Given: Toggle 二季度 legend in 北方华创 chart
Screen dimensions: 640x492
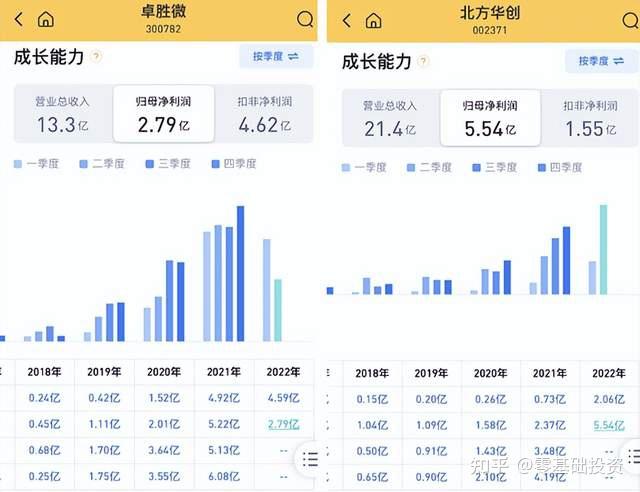Looking at the screenshot, I should coord(429,167).
